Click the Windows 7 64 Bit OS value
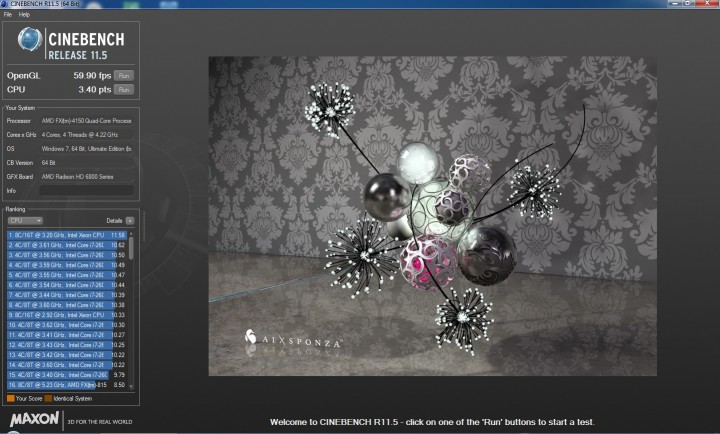Viewport: 720px width, 434px height. click(87, 149)
